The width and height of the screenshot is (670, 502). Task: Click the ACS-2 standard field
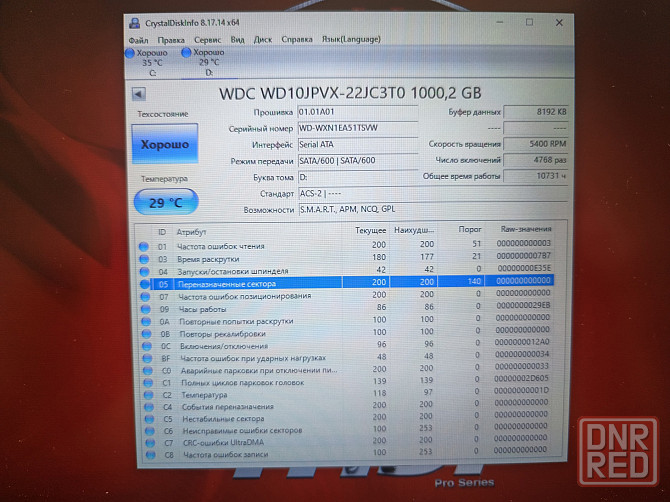point(433,194)
